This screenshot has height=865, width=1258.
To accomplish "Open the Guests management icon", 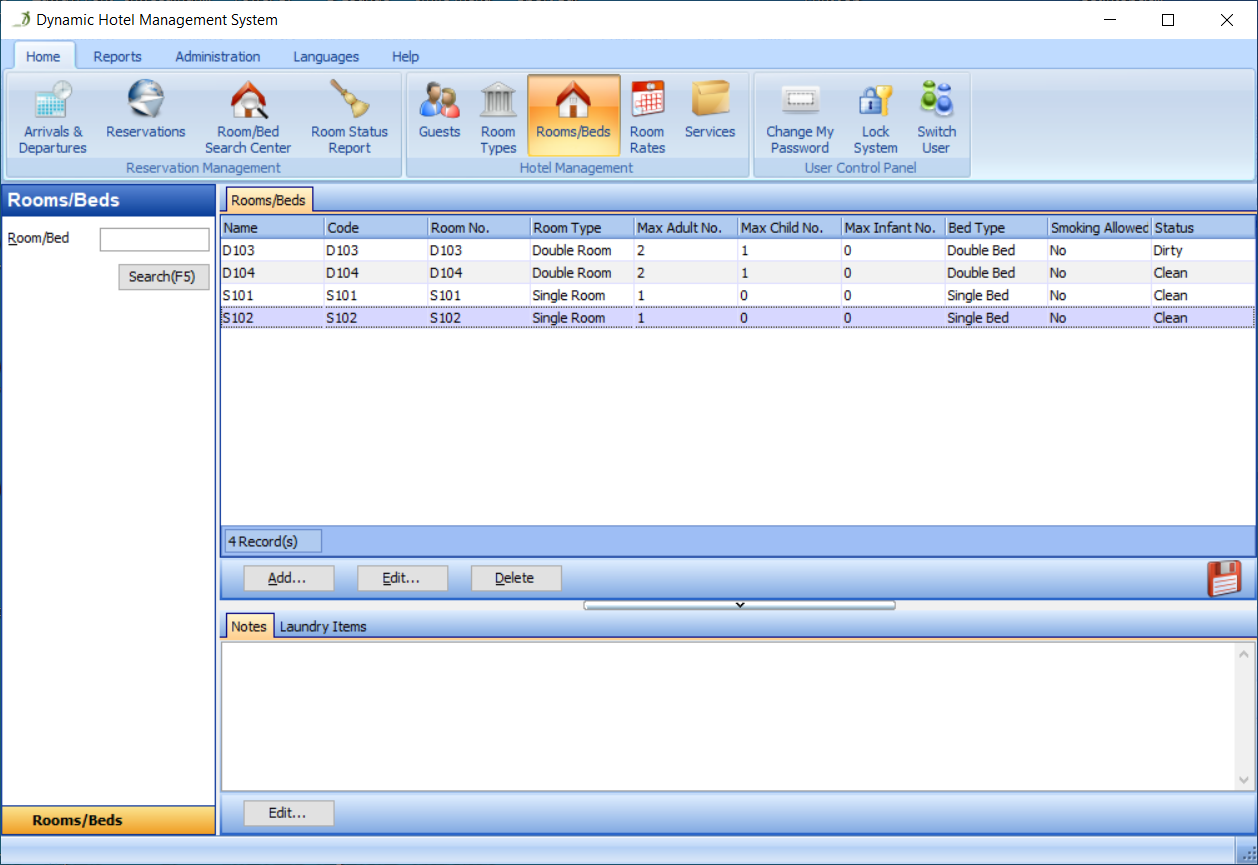I will 439,109.
